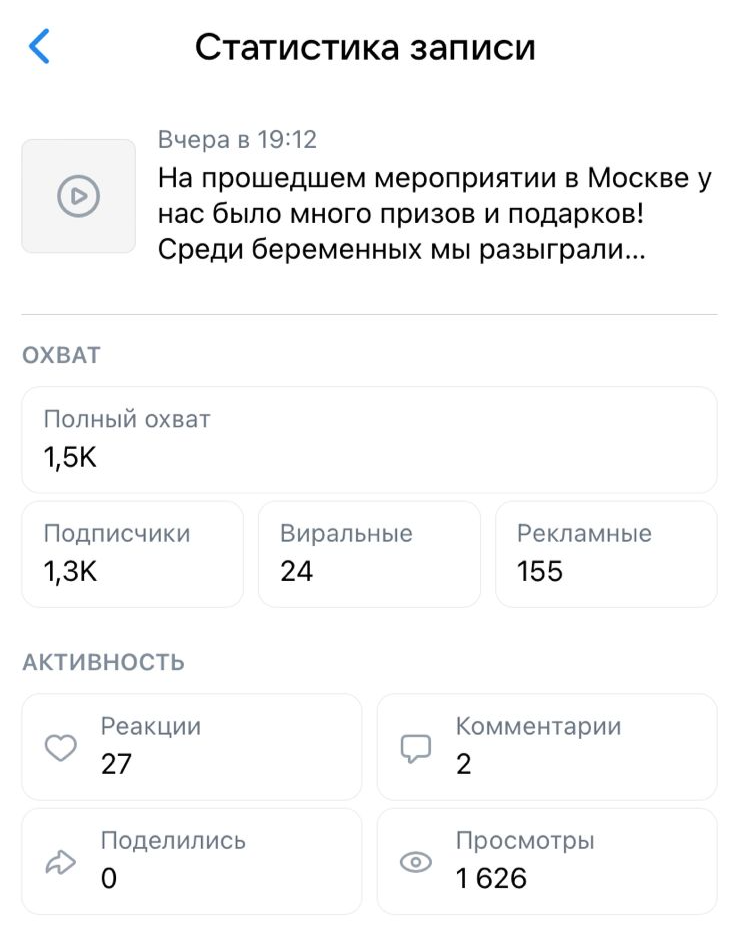This screenshot has height=938, width=739.
Task: Click the video play thumbnail
Action: 78,196
